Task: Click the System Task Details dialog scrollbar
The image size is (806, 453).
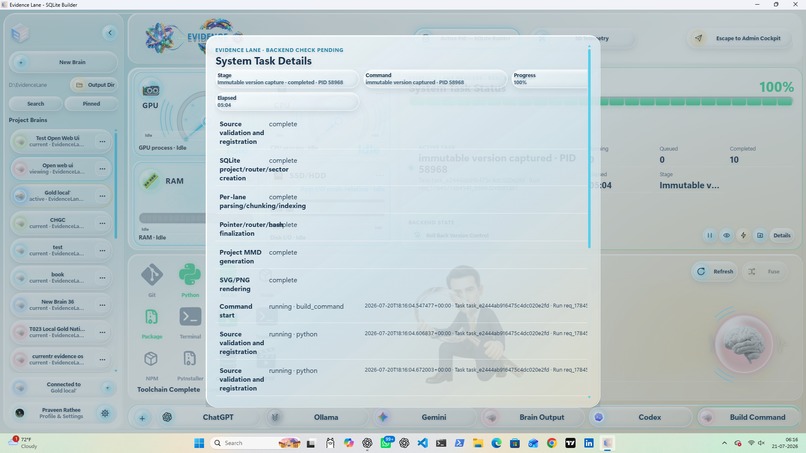Action: coord(589,148)
